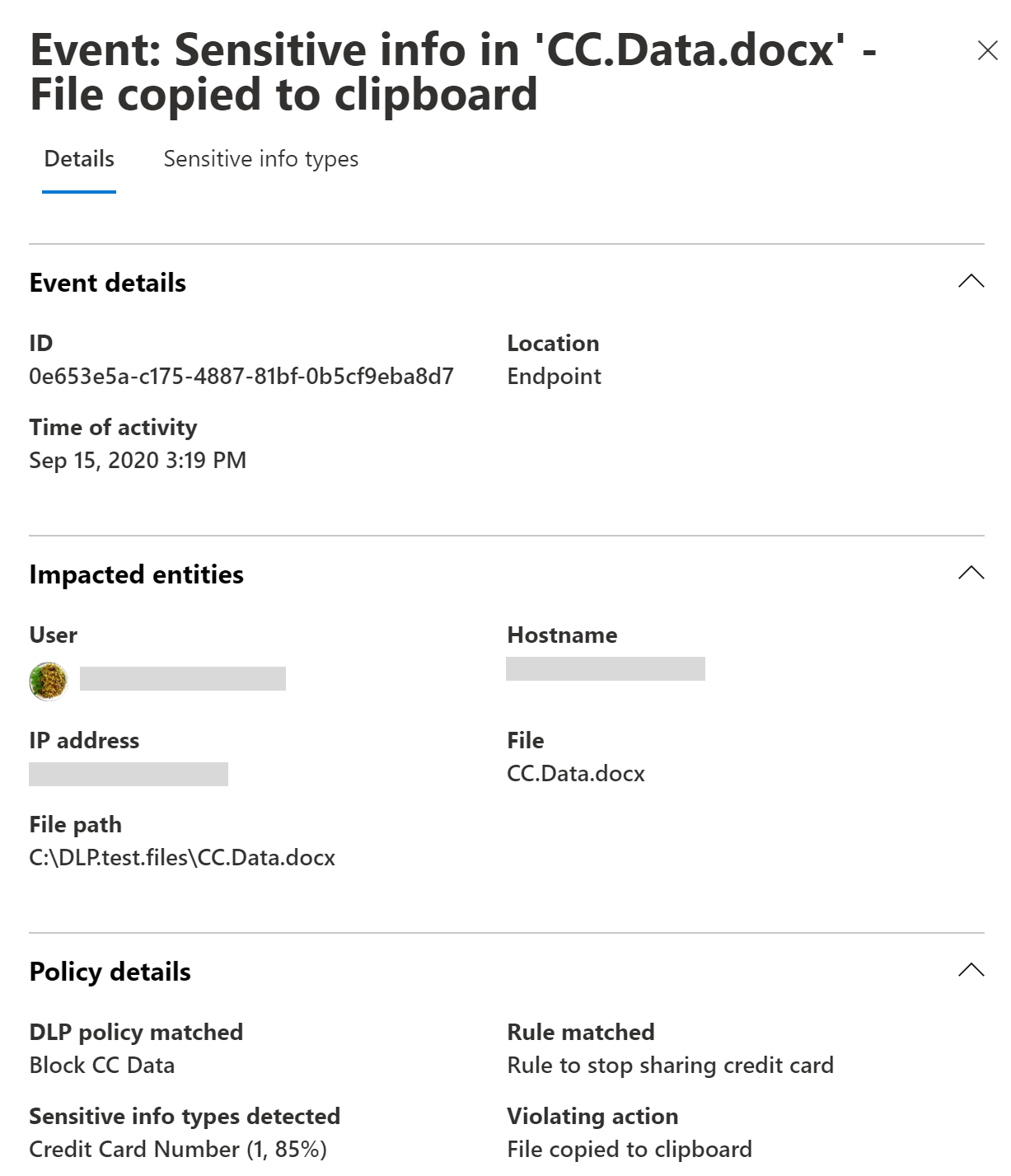Collapse the Policy details section
This screenshot has height=1176, width=1011.
[x=971, y=970]
